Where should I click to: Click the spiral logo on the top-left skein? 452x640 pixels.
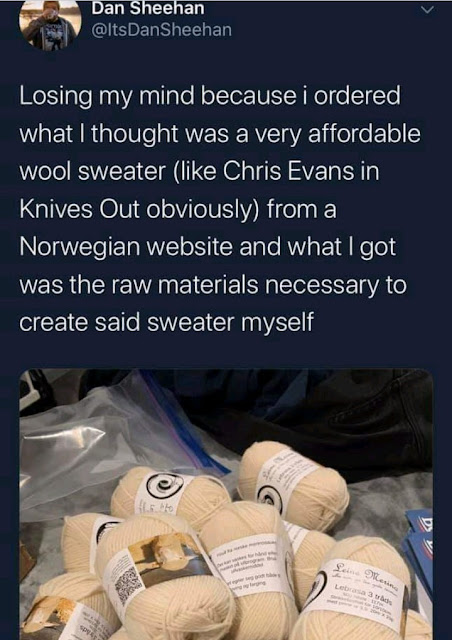point(163,485)
